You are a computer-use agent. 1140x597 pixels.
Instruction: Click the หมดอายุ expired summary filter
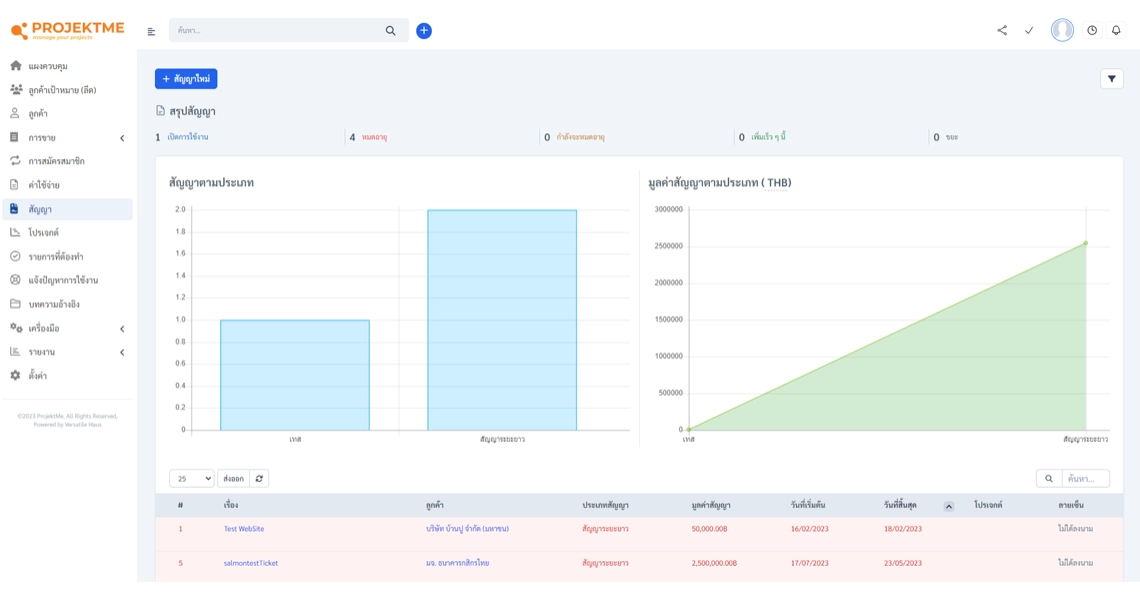pyautogui.click(x=374, y=137)
